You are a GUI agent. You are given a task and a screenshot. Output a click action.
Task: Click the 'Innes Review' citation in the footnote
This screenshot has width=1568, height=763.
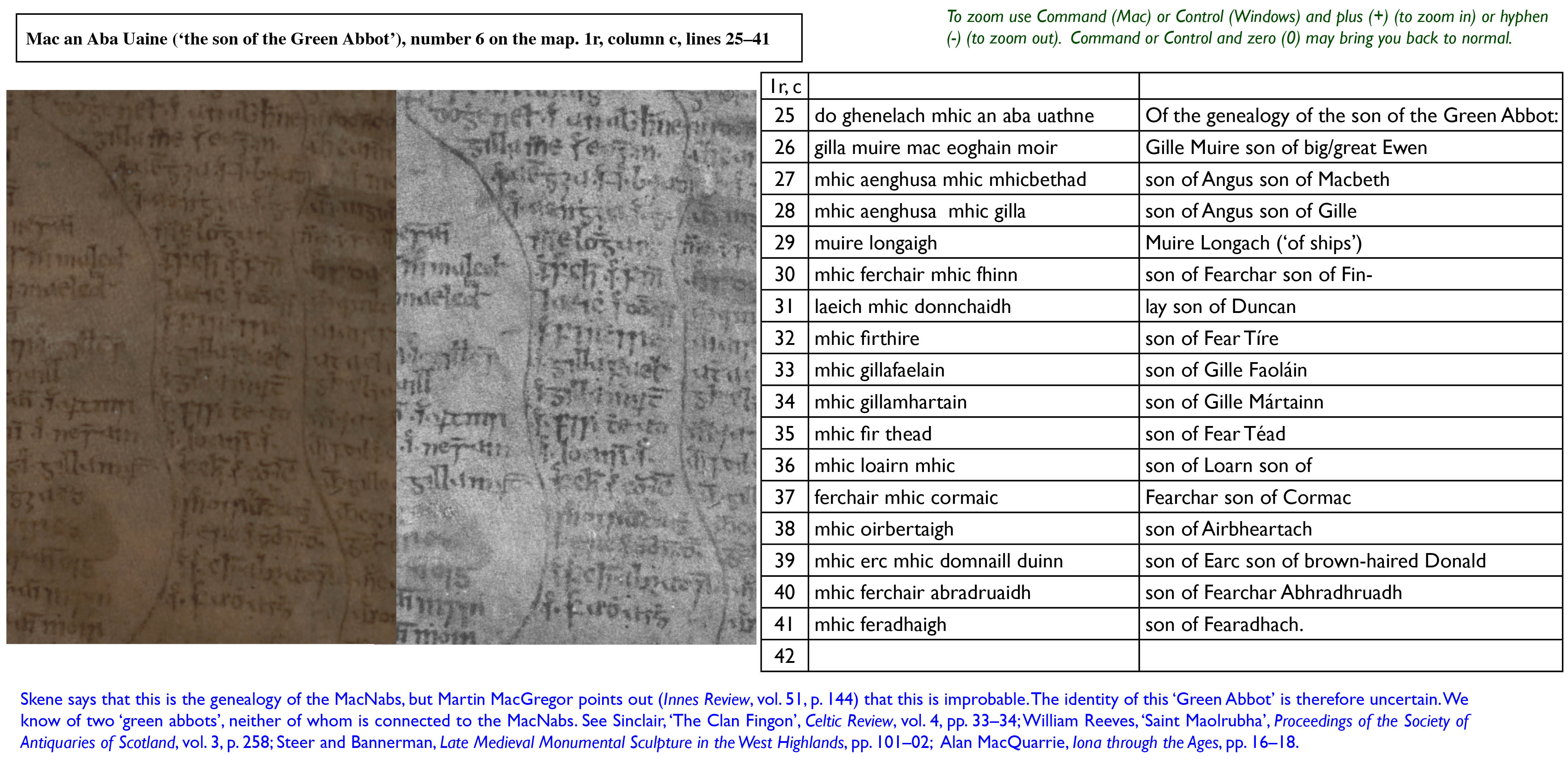point(706,699)
